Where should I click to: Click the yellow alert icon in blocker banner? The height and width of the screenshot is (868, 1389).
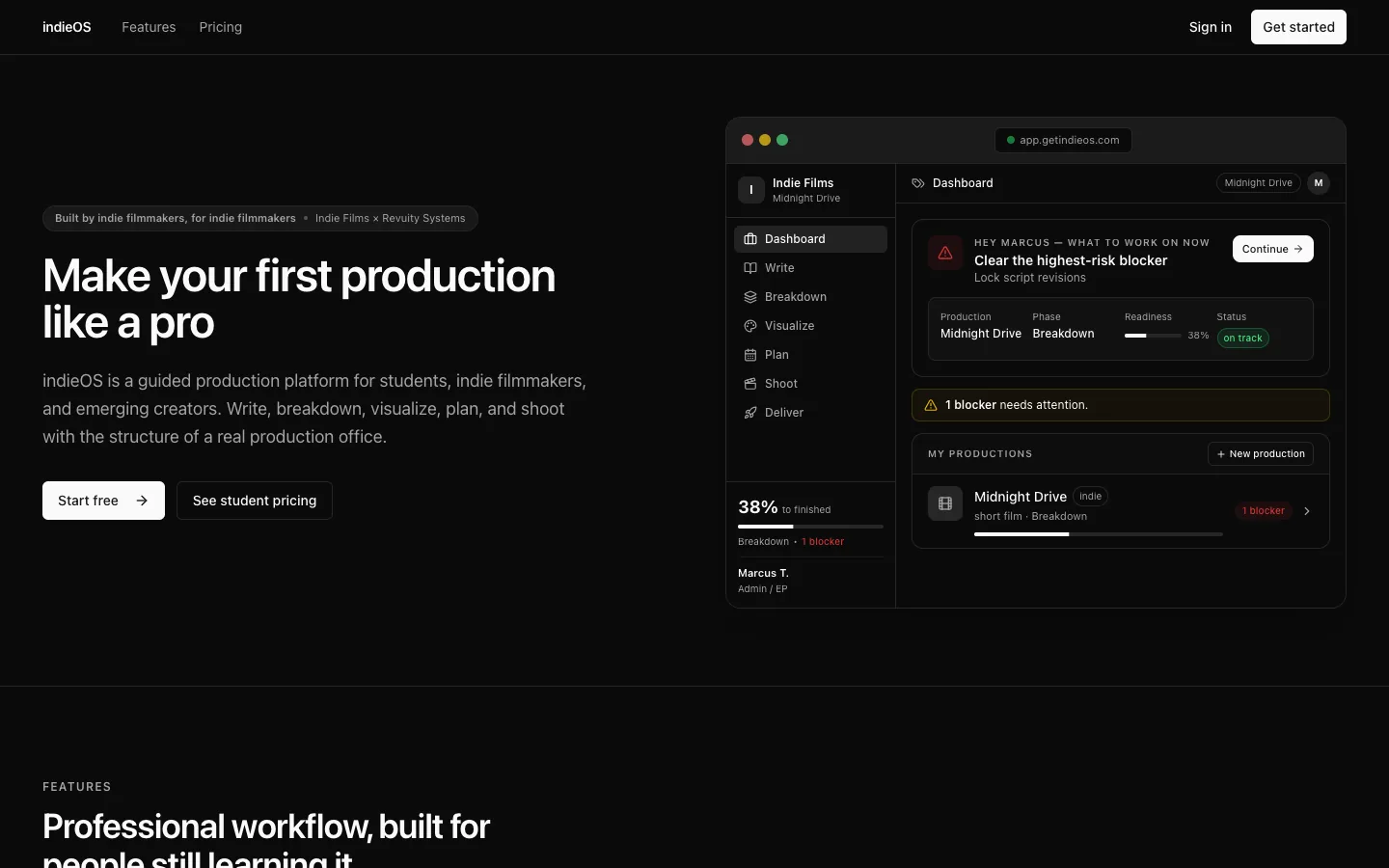[x=931, y=405]
